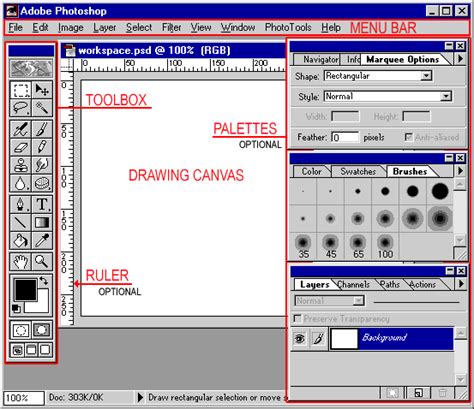
Task: Select the soft brush labeled 35
Action: pos(303,247)
